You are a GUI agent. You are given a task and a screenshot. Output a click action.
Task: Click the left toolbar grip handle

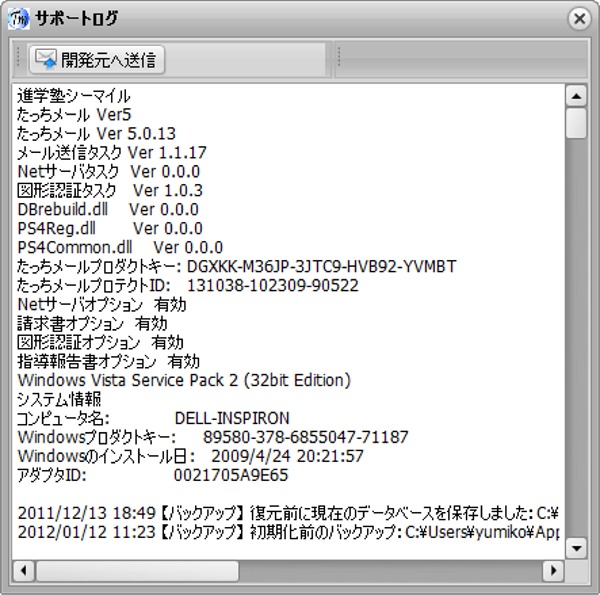point(18,58)
